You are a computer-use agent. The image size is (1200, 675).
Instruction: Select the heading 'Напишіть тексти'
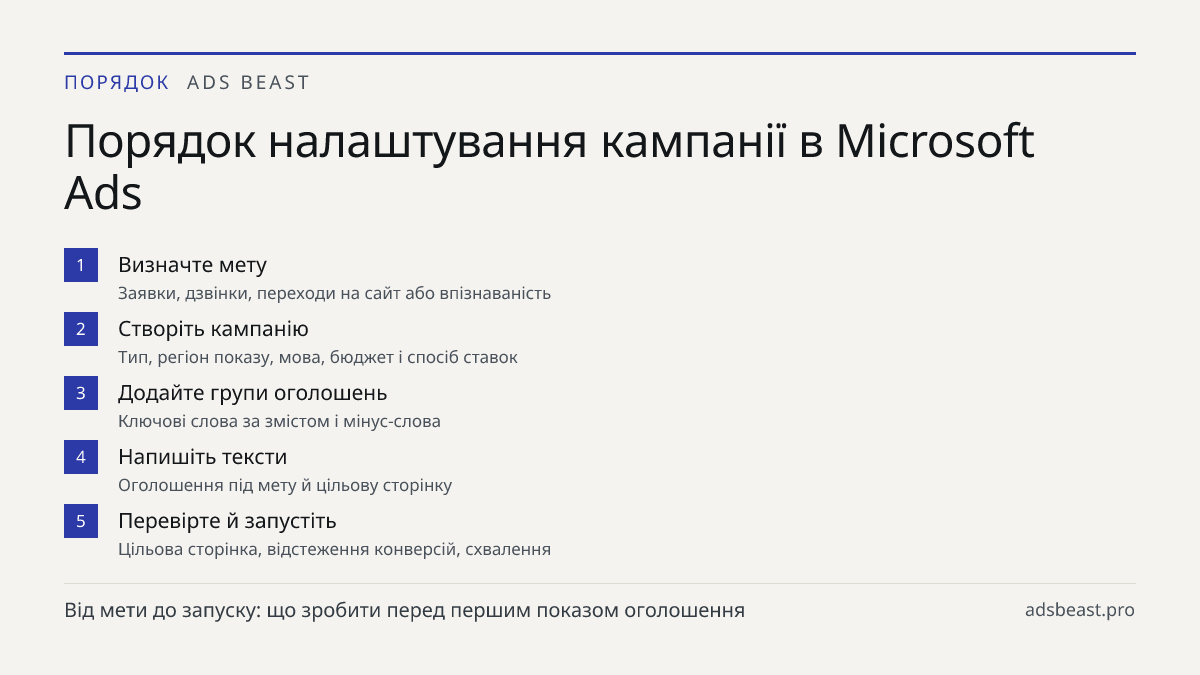point(202,457)
